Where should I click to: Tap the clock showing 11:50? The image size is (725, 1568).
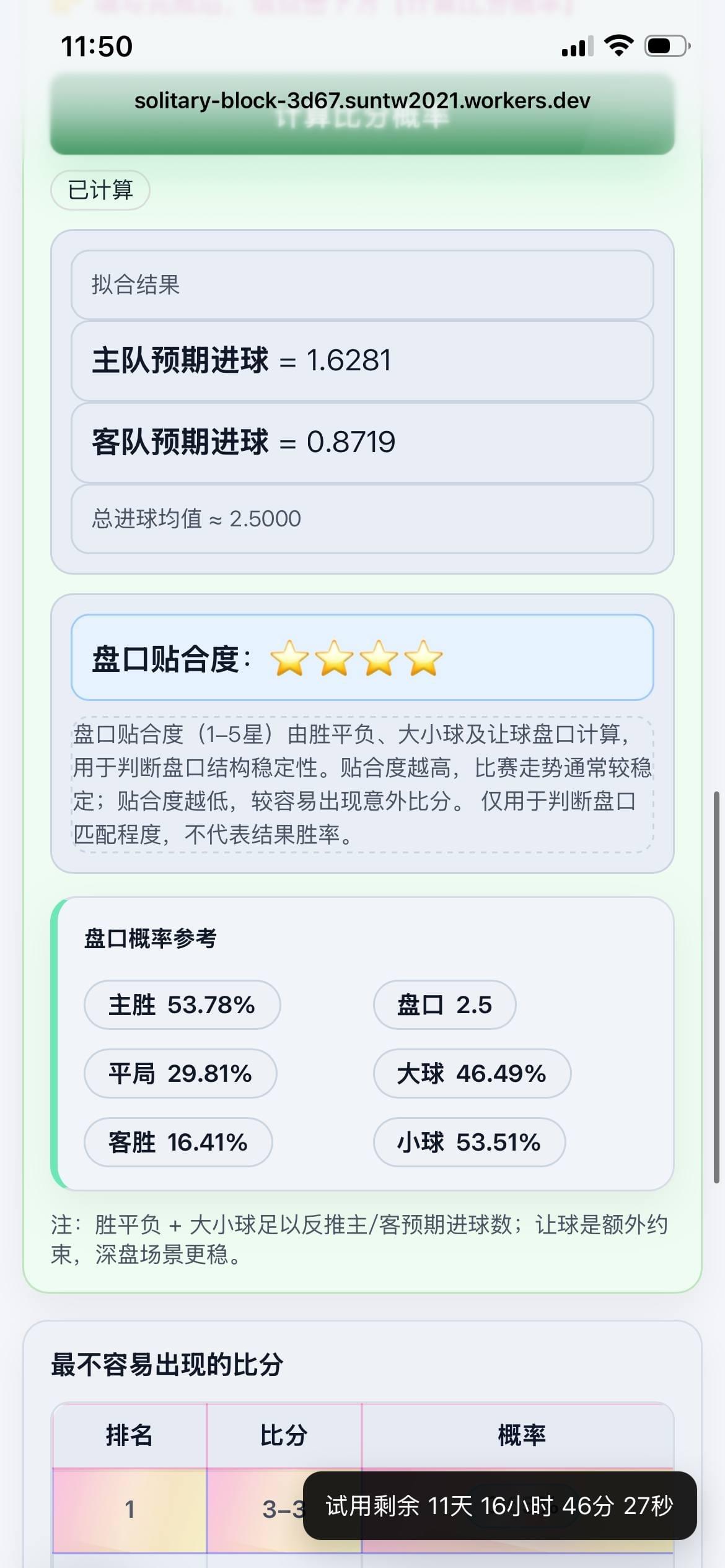point(97,45)
